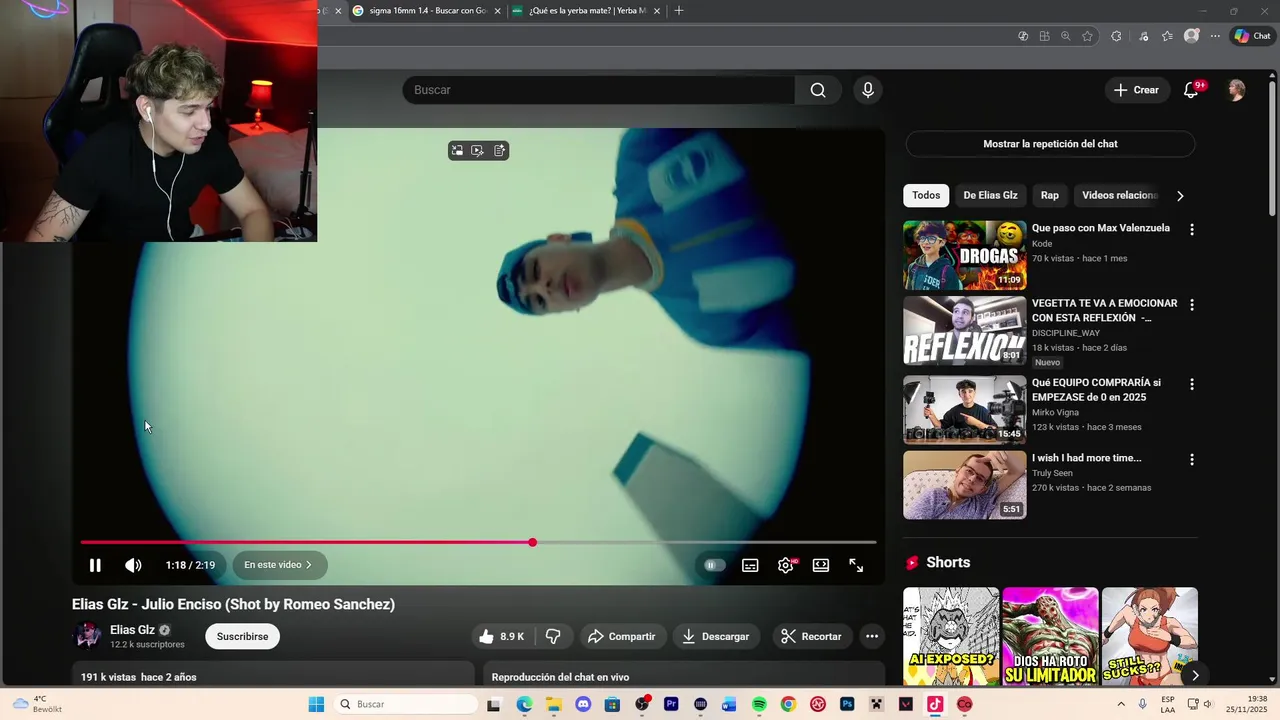Pause the video playback
This screenshot has height=720, width=1280.
(95, 565)
